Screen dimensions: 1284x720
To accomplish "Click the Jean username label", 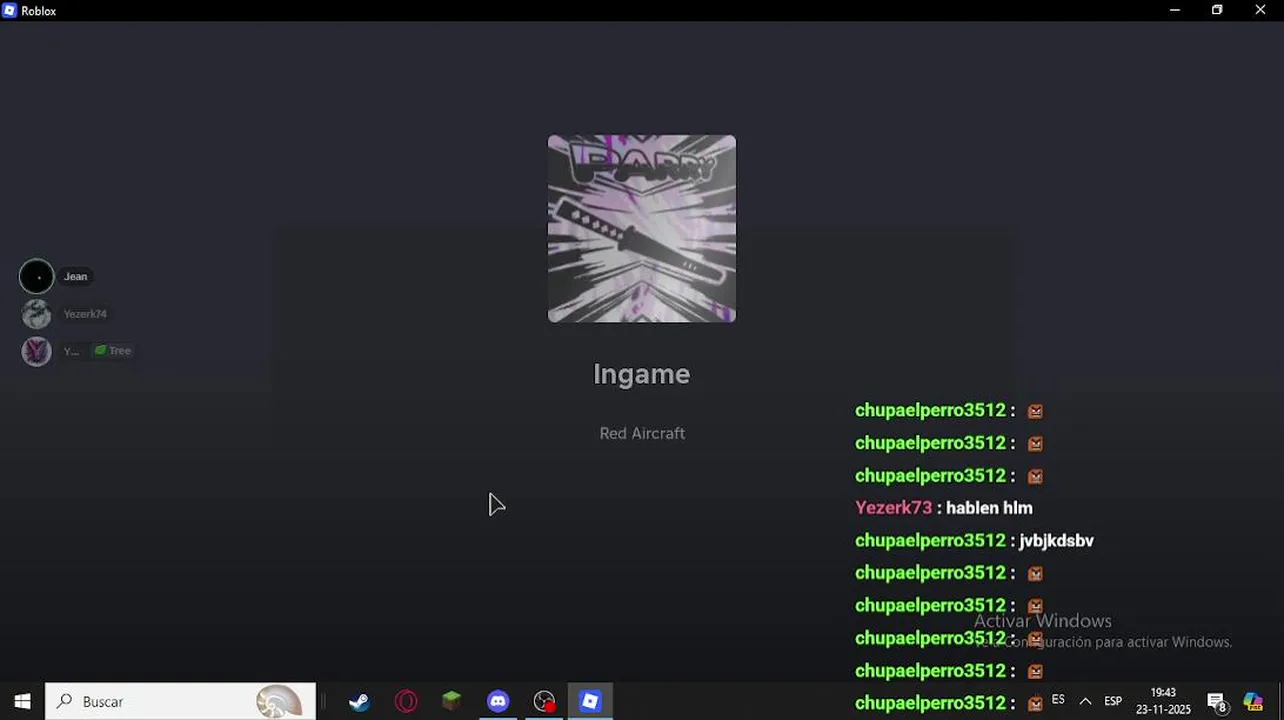I will click(76, 277).
